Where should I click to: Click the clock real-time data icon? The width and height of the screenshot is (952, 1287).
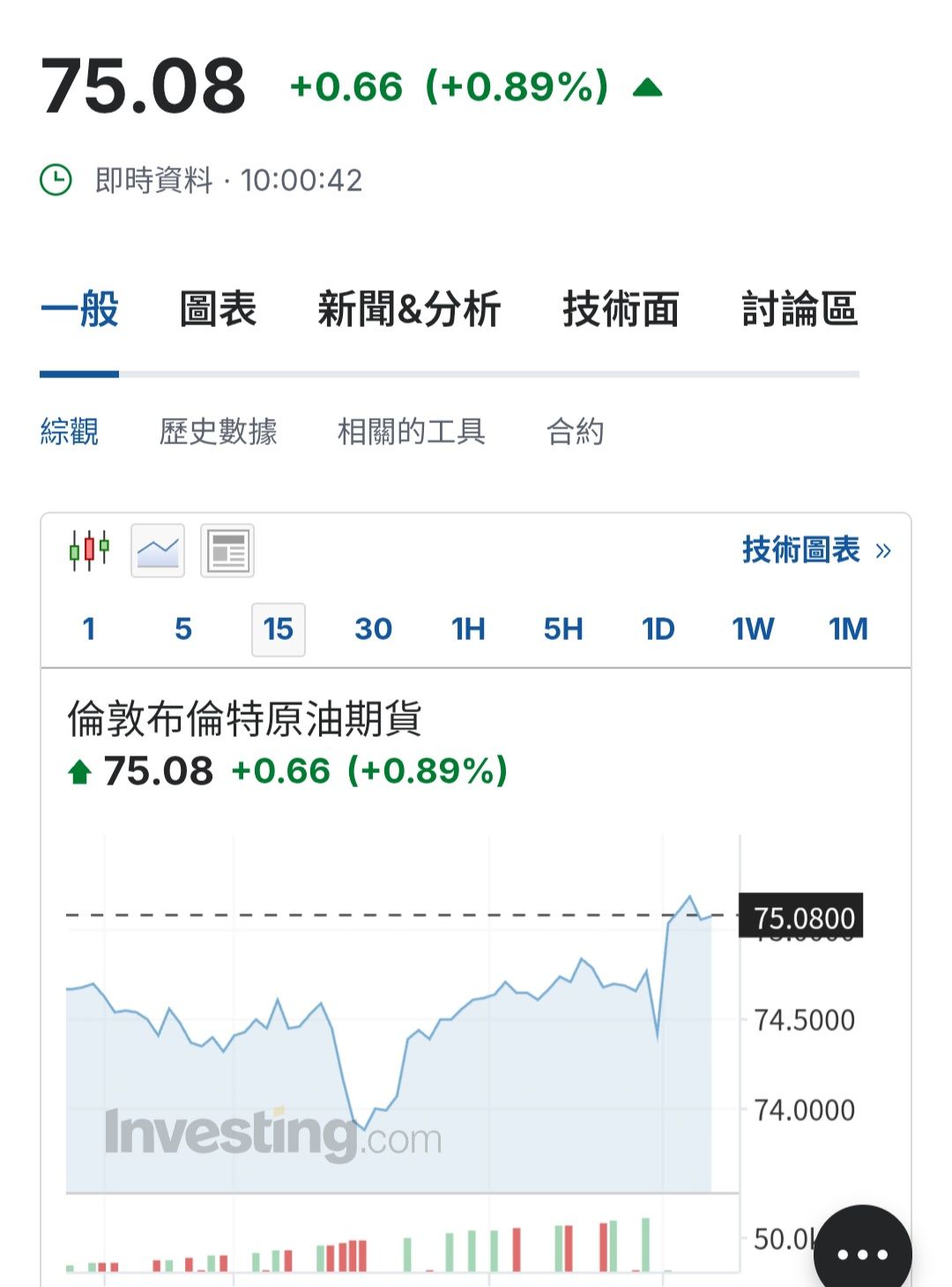[56, 180]
